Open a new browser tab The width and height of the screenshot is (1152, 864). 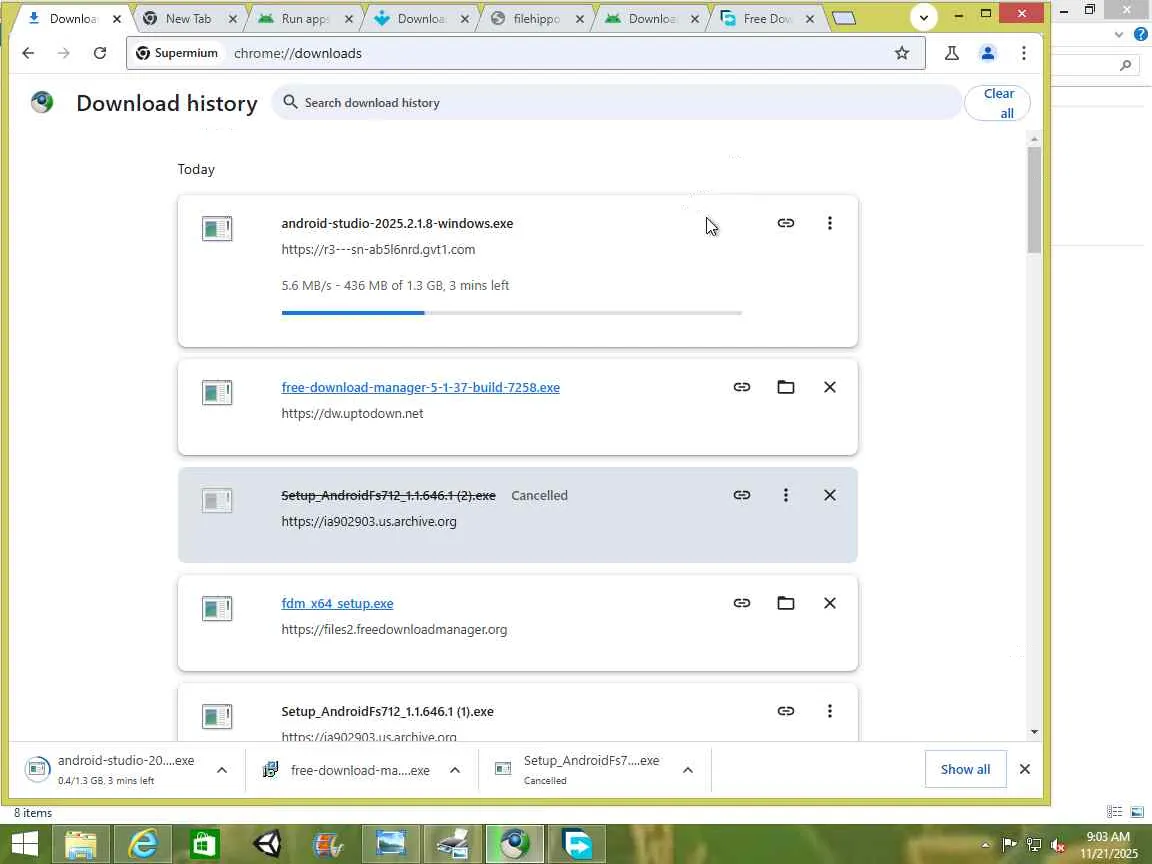click(844, 18)
